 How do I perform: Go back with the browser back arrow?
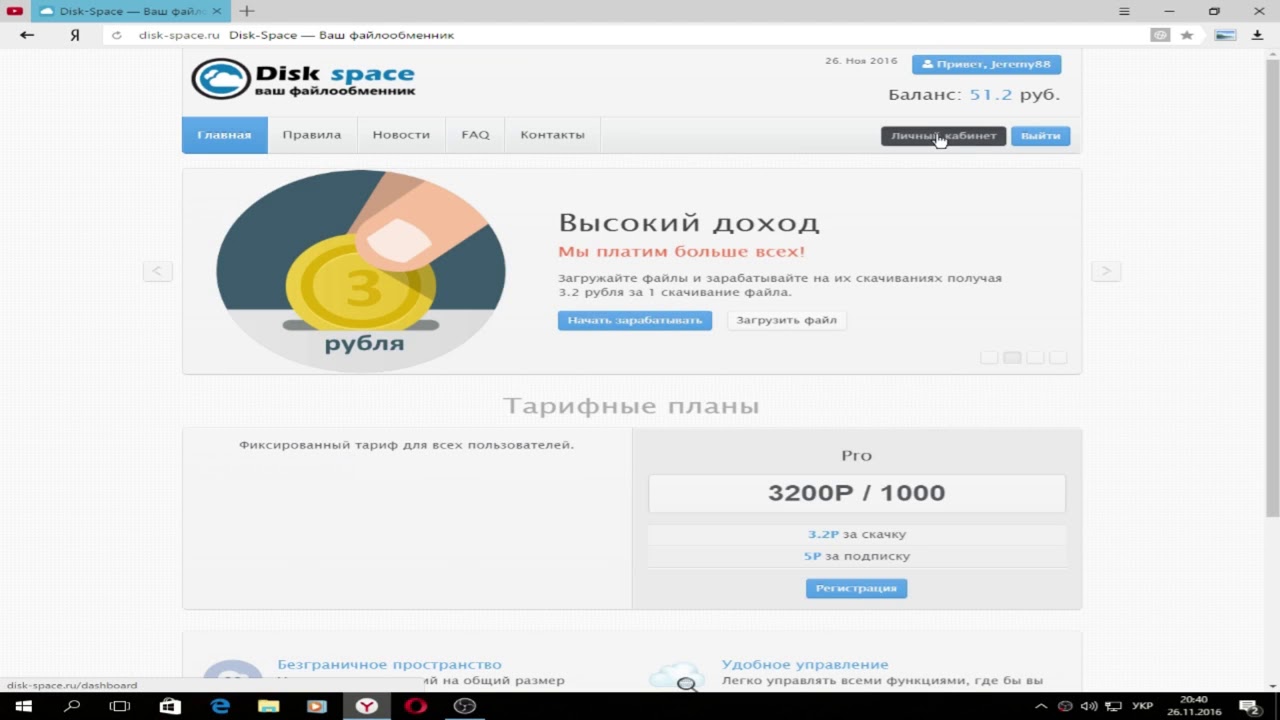[27, 35]
